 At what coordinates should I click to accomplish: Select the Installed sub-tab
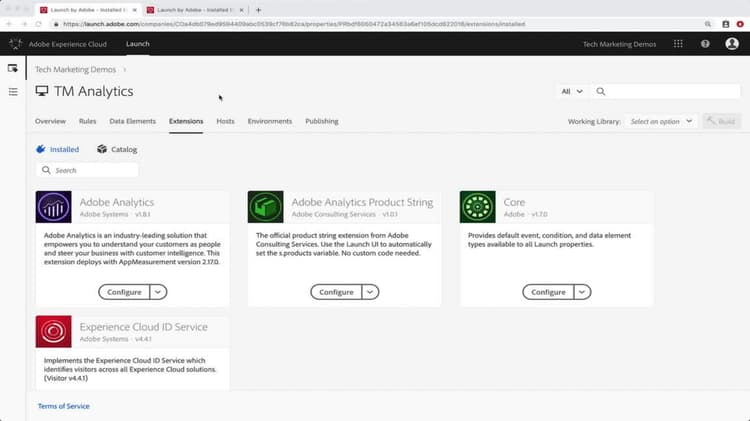tap(58, 149)
